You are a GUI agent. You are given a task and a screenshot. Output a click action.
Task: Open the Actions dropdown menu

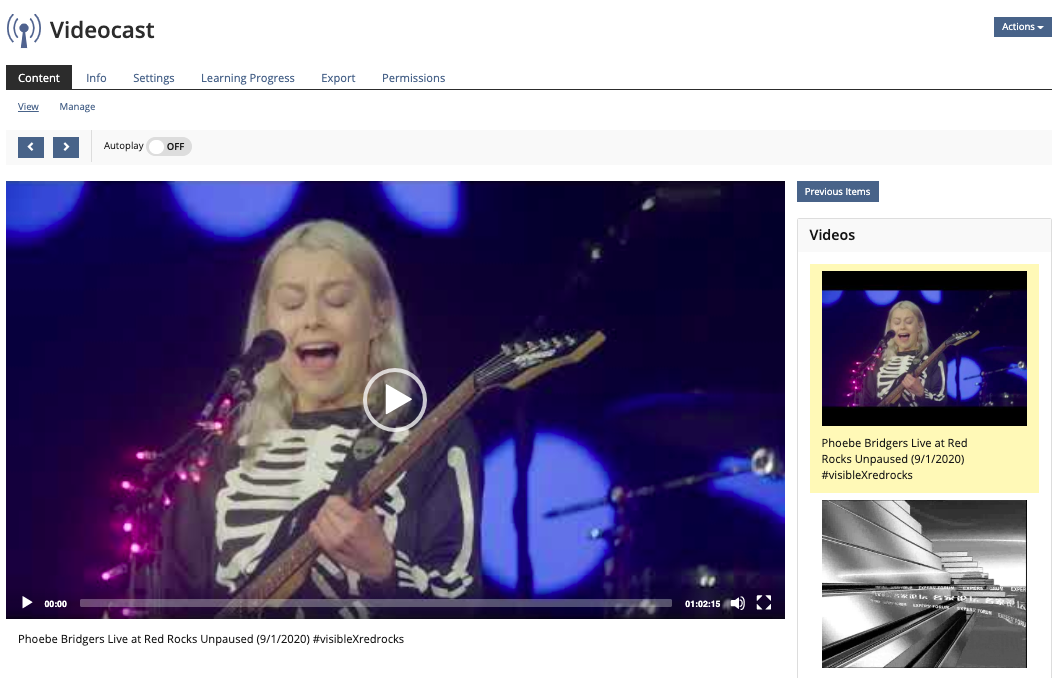[x=1022, y=27]
